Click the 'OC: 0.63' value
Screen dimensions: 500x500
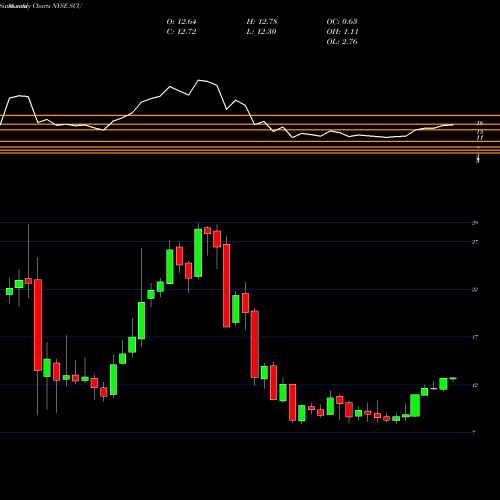[x=342, y=22]
